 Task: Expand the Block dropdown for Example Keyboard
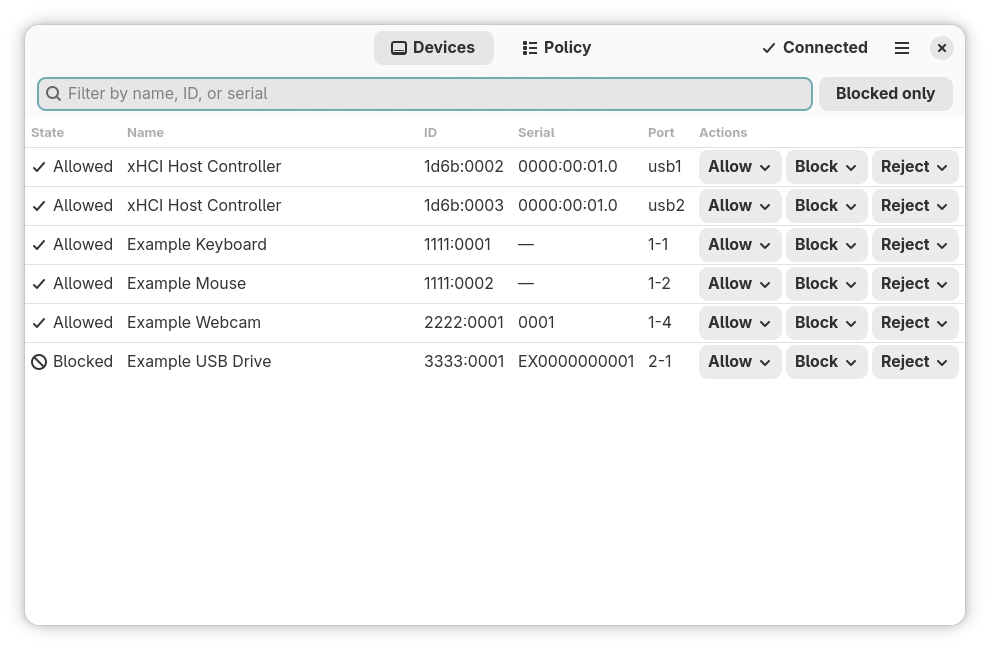(x=826, y=245)
